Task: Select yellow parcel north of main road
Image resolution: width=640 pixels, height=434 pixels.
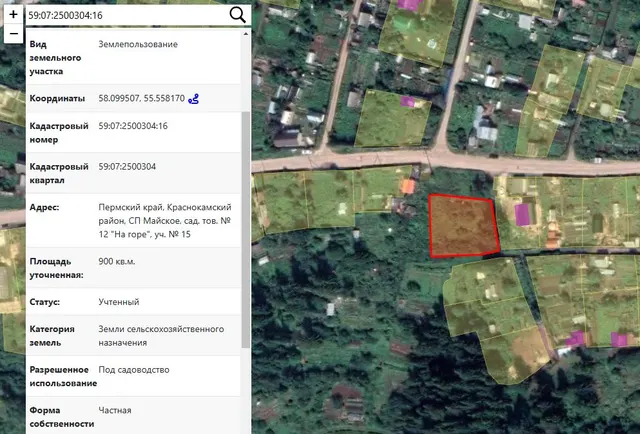Action: pos(392,119)
